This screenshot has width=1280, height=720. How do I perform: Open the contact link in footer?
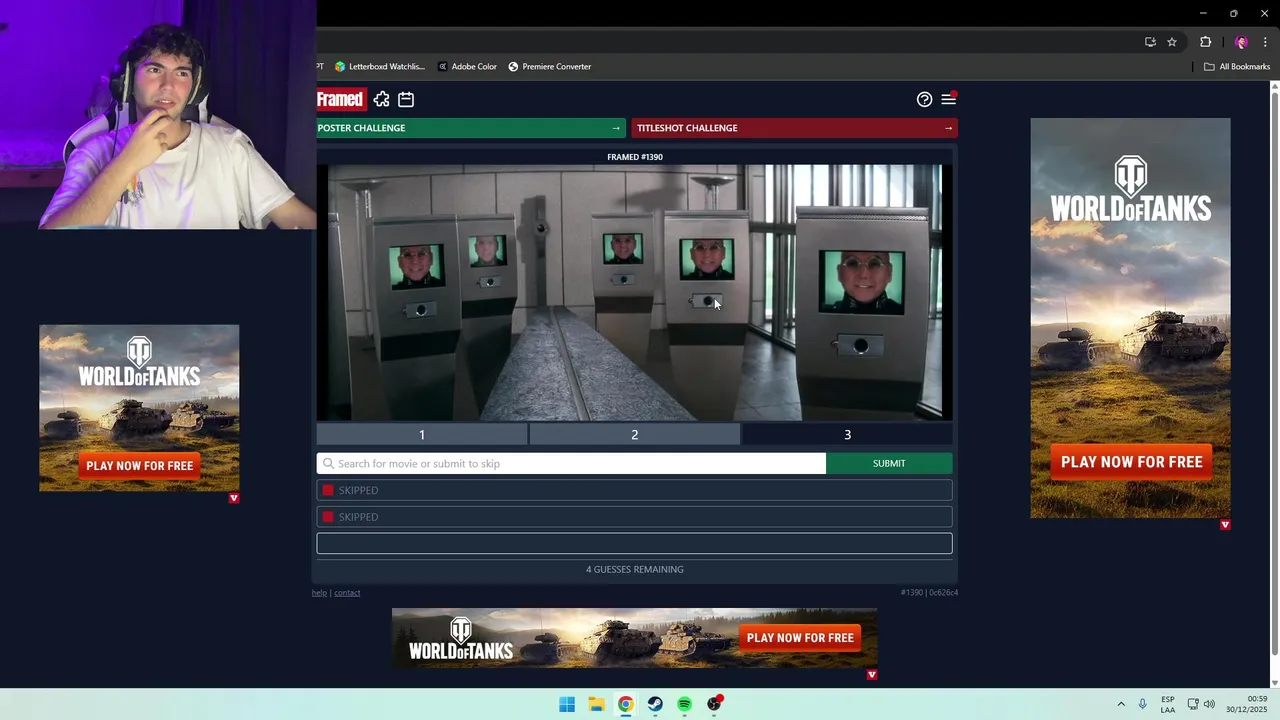(347, 593)
